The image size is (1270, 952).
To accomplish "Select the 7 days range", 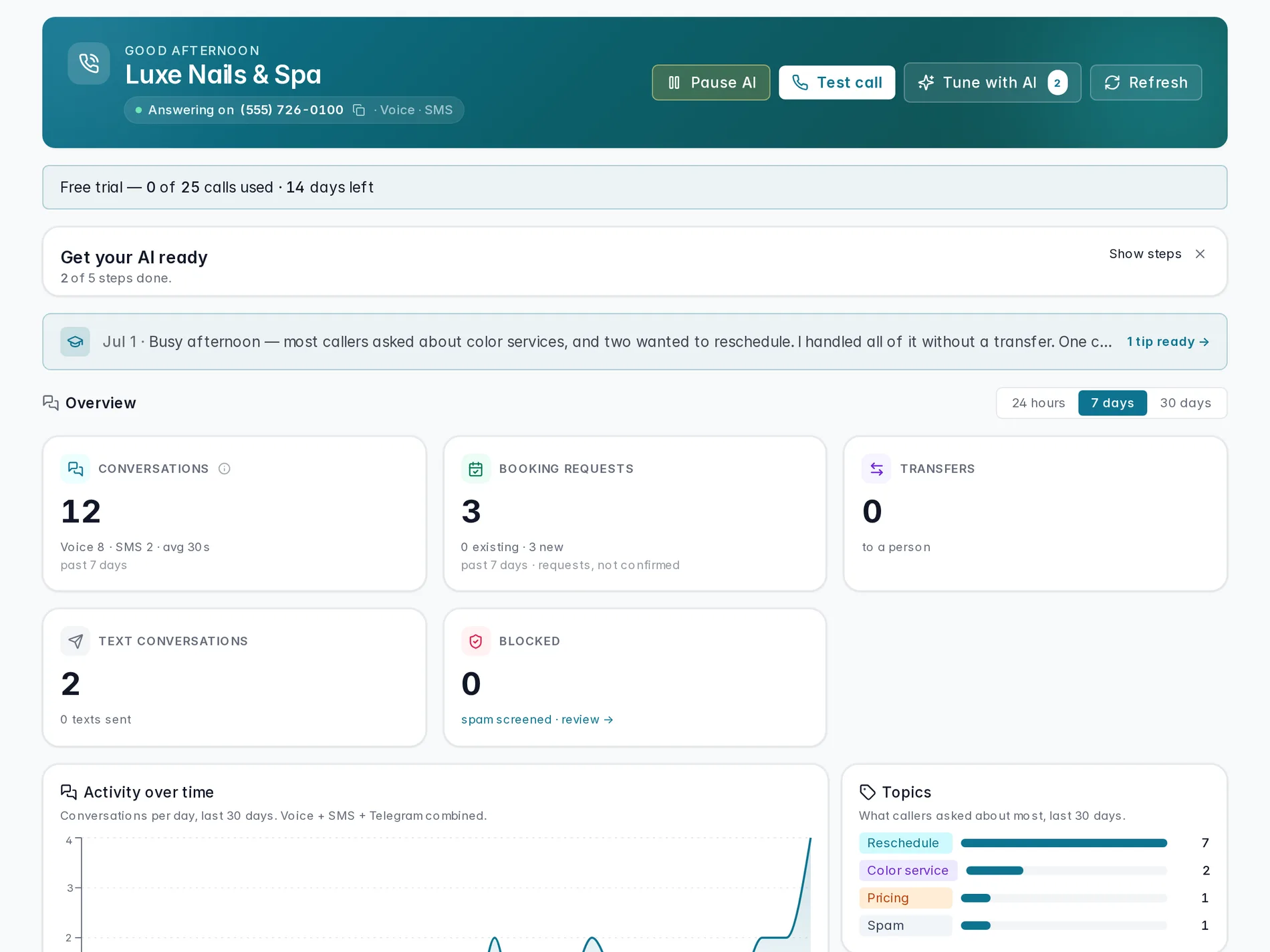I will tap(1112, 403).
